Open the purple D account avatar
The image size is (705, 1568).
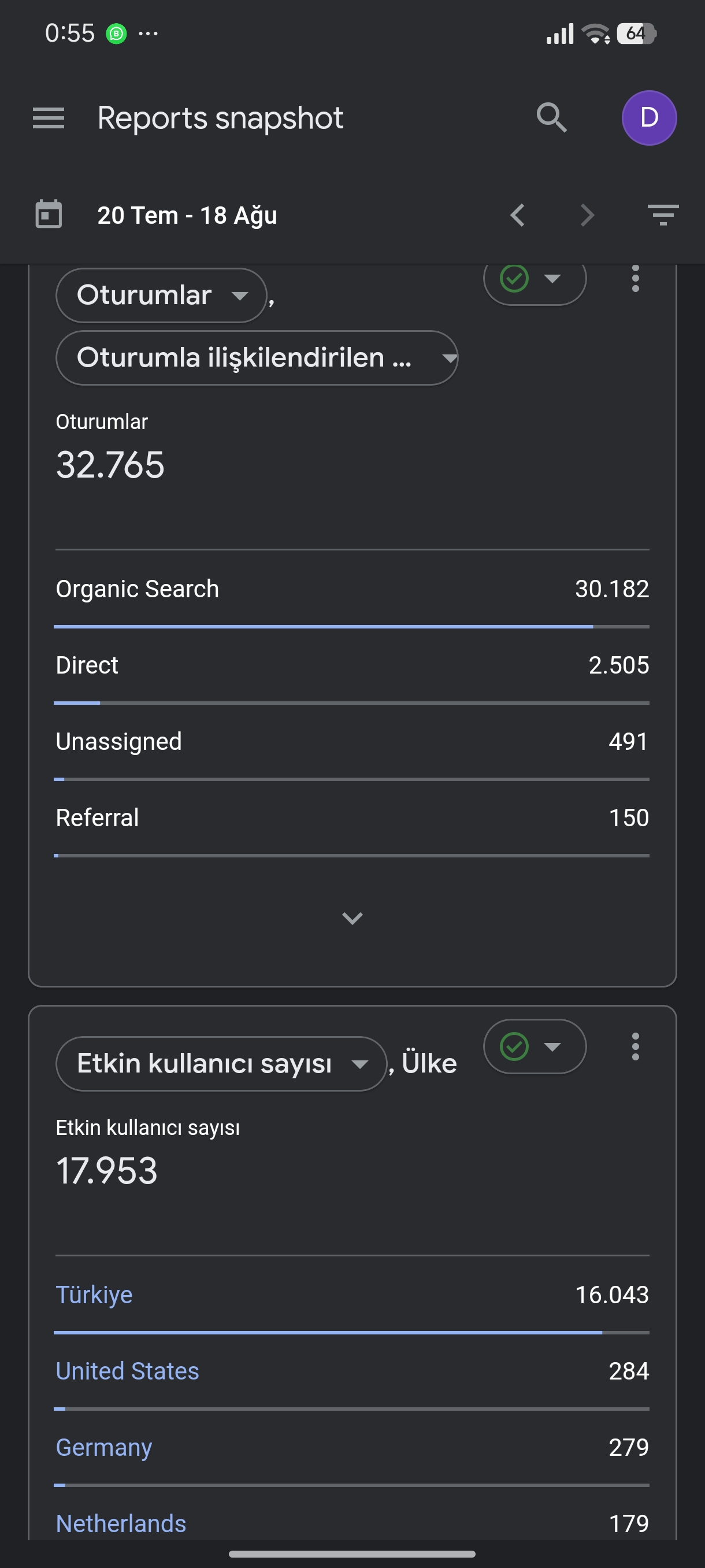click(649, 117)
